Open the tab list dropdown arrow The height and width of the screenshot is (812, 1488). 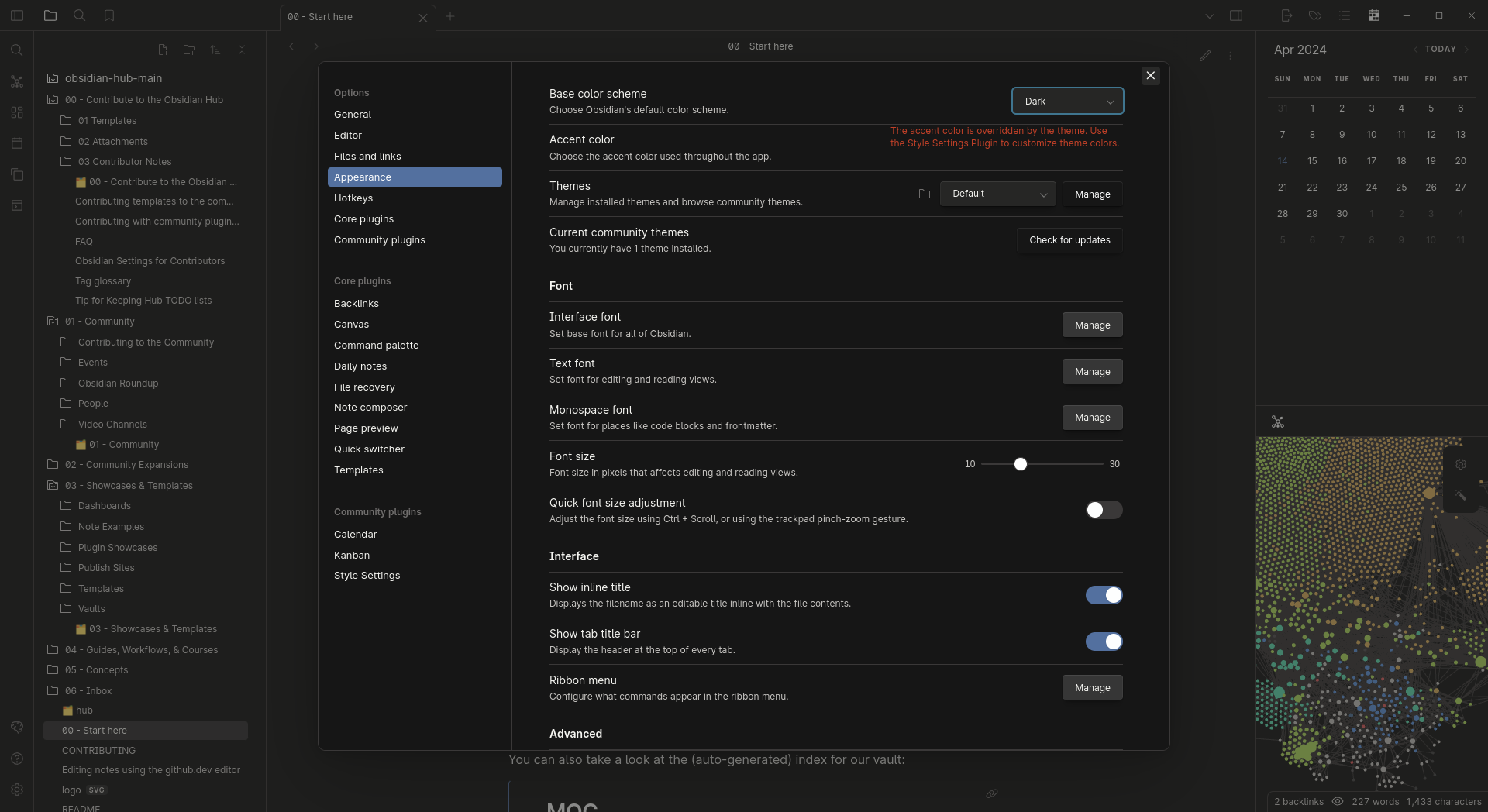pos(1209,15)
